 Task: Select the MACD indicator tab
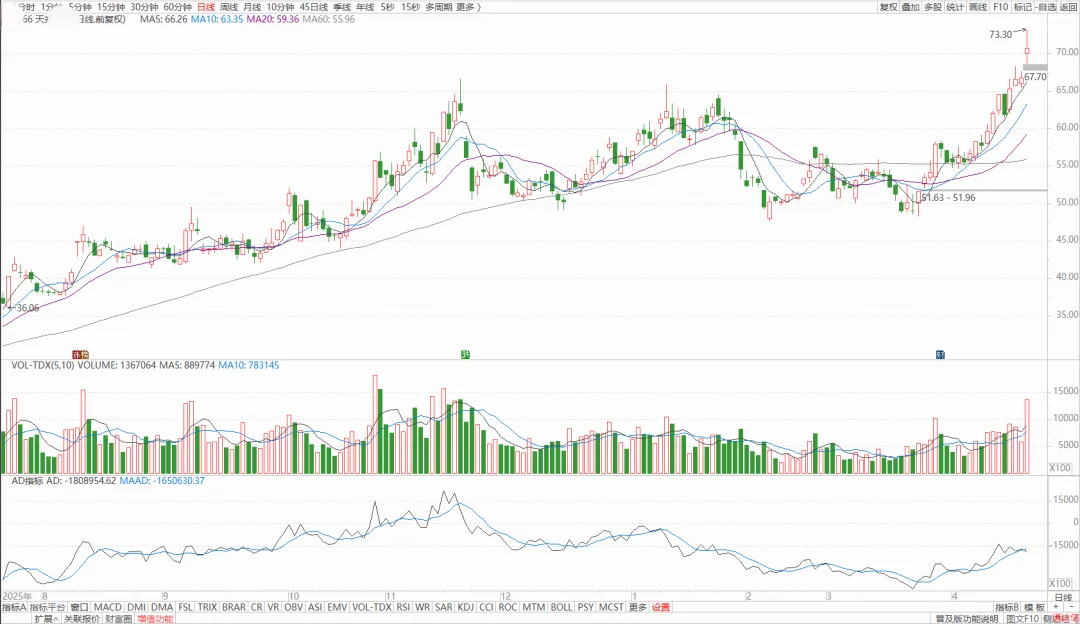[107, 607]
